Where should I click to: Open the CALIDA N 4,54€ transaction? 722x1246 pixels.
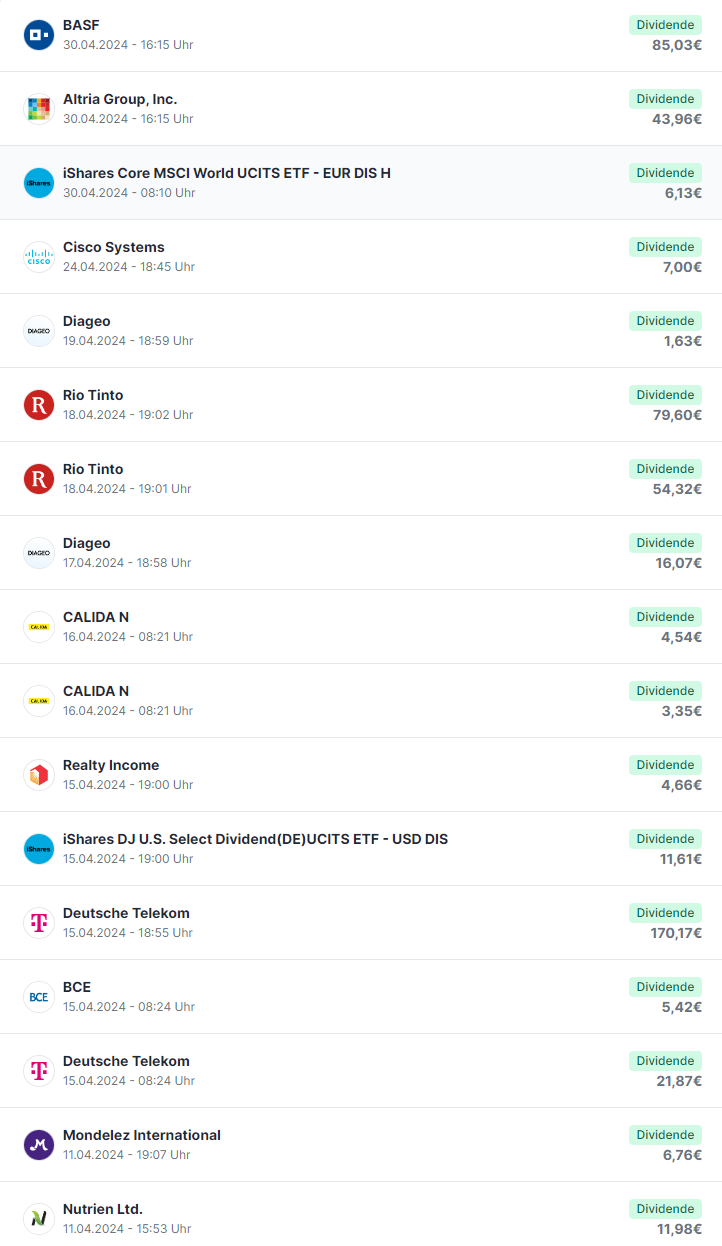point(361,627)
